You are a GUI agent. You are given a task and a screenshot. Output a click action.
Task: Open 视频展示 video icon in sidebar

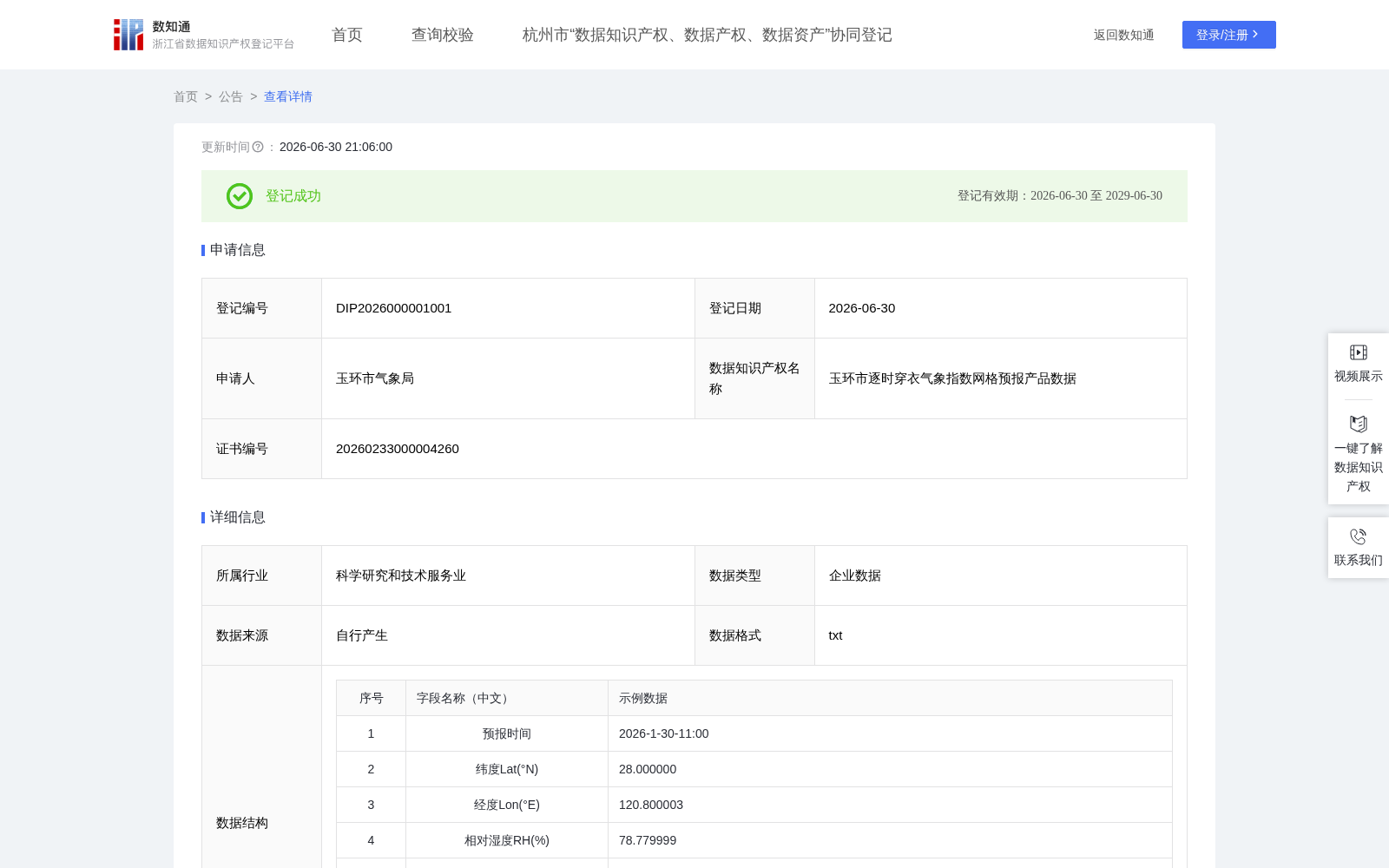click(x=1359, y=352)
